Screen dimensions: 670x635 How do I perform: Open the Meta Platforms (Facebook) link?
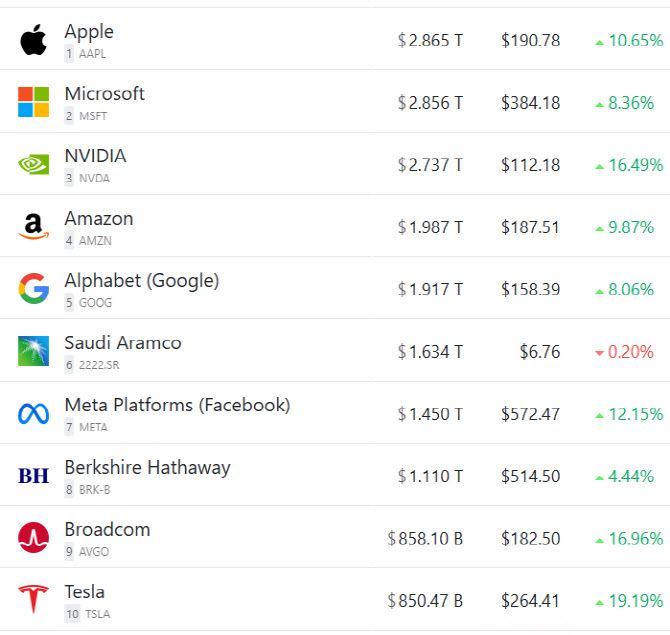pos(177,405)
